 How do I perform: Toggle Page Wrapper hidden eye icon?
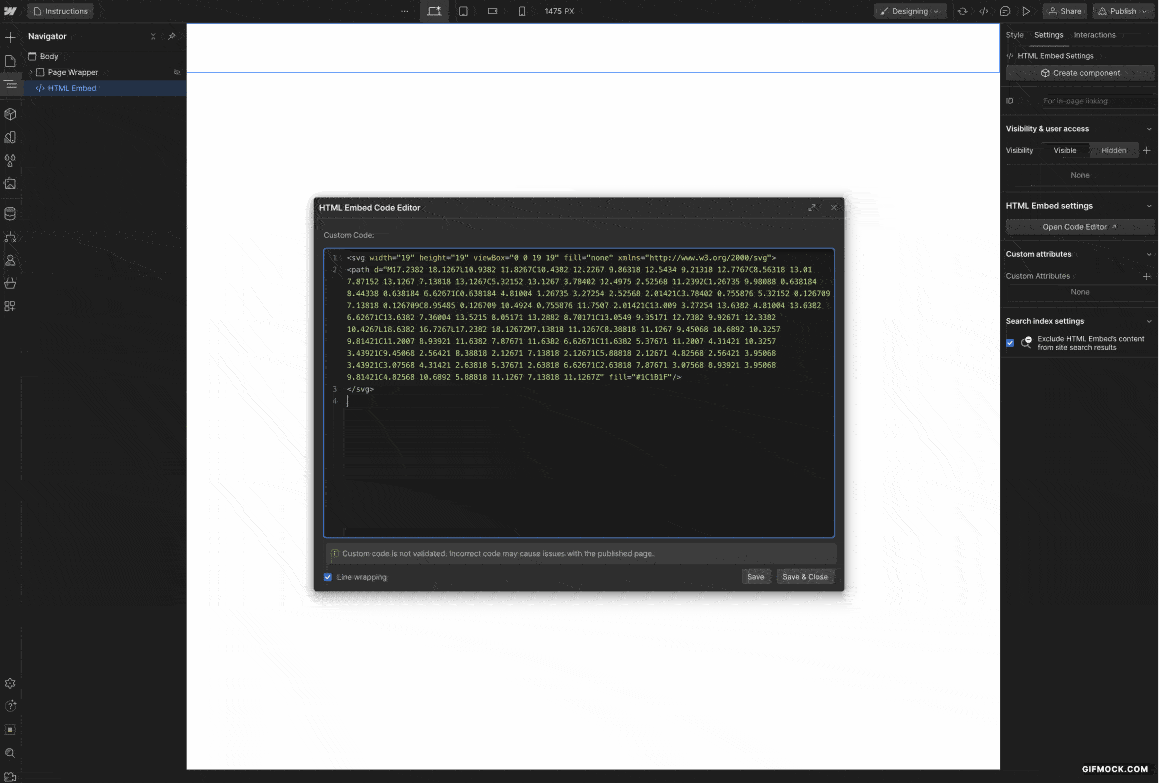[x=177, y=72]
